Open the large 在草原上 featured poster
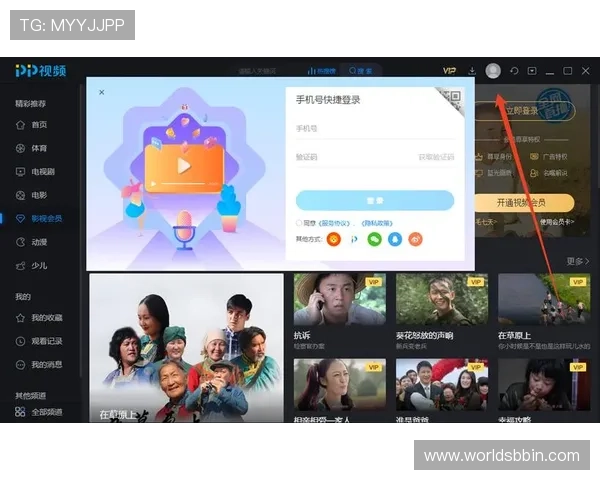This screenshot has width=600, height=480. click(x=186, y=348)
